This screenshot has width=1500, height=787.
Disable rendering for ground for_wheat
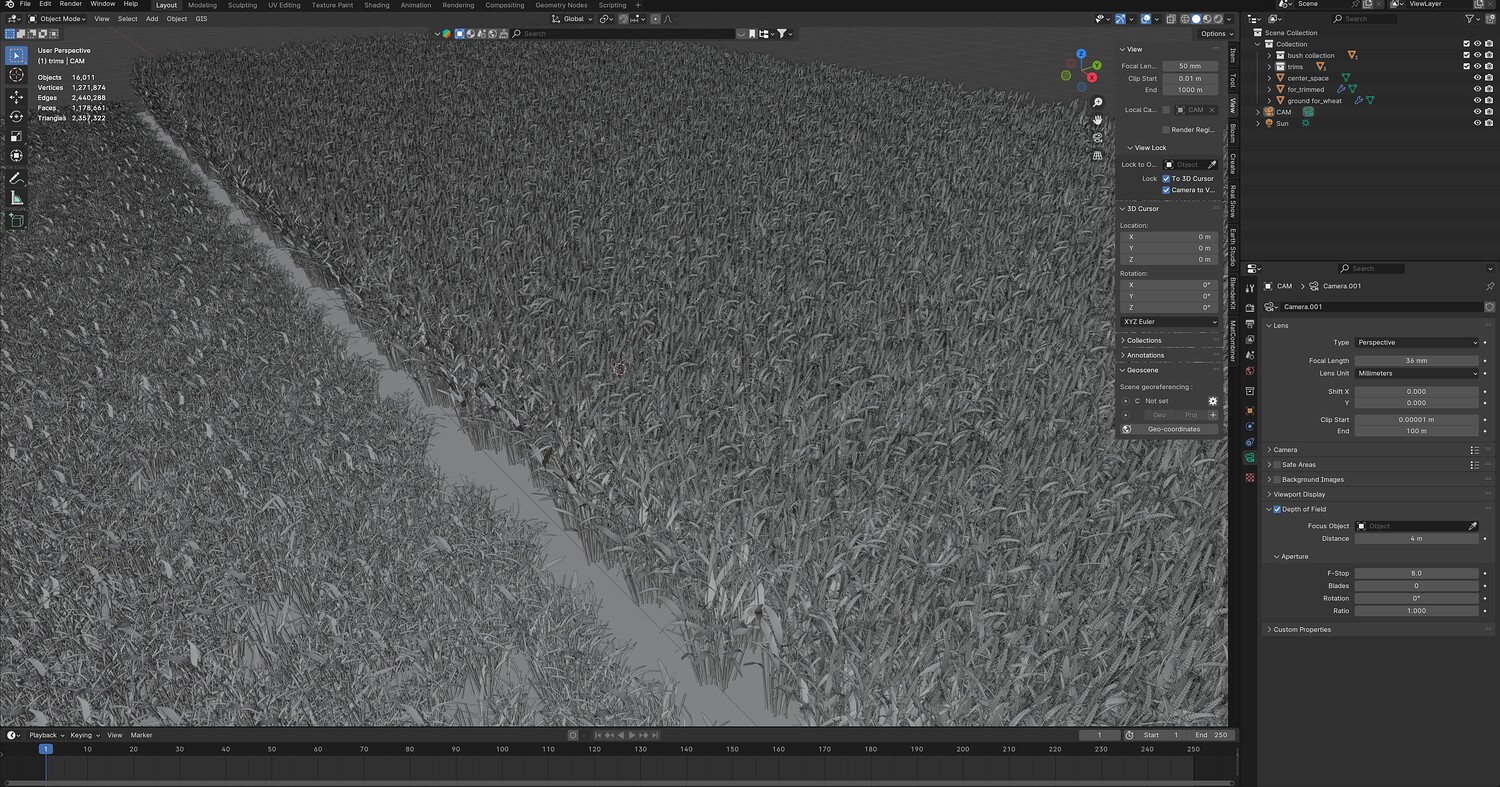click(1489, 101)
